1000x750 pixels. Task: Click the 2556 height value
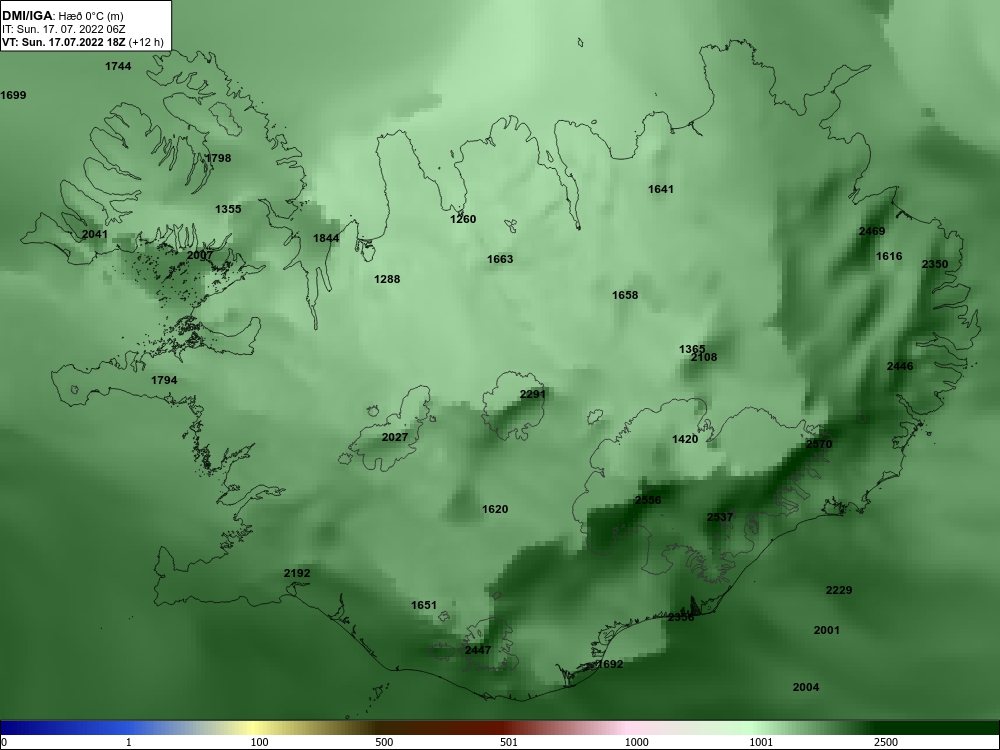648,501
